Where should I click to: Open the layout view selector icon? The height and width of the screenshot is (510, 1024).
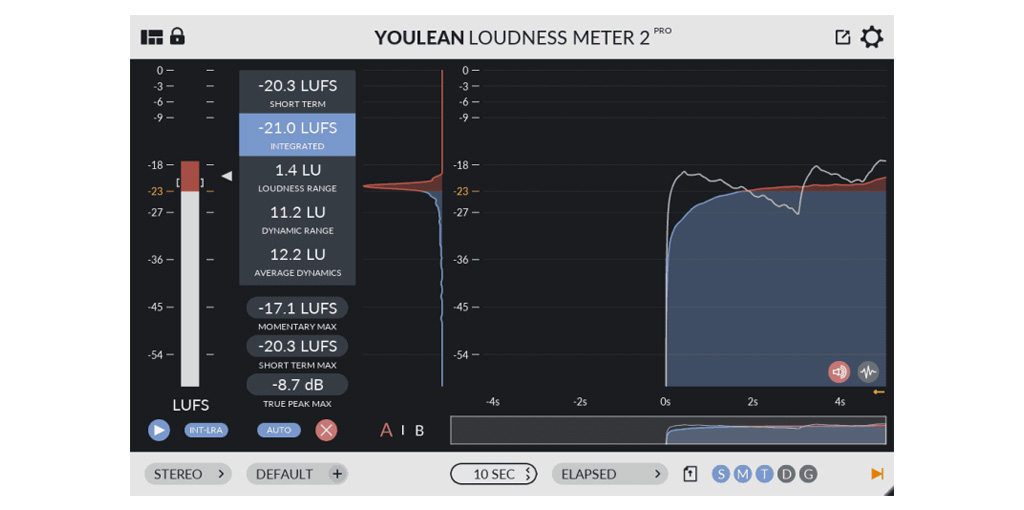click(152, 37)
